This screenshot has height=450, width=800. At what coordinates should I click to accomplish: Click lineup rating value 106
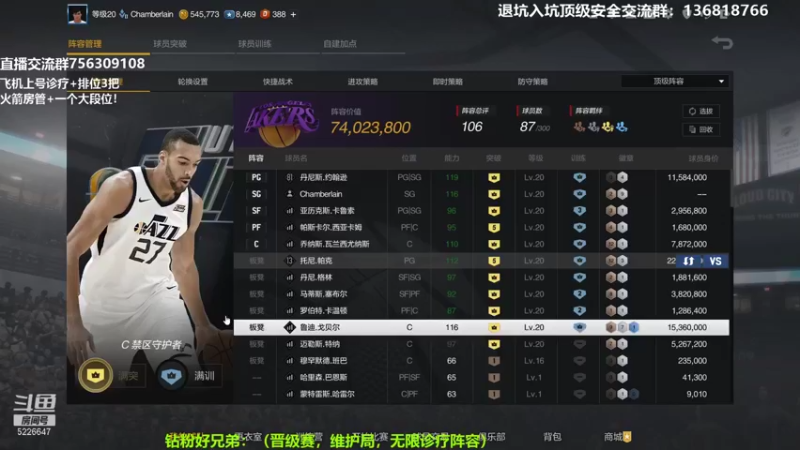[x=472, y=127]
